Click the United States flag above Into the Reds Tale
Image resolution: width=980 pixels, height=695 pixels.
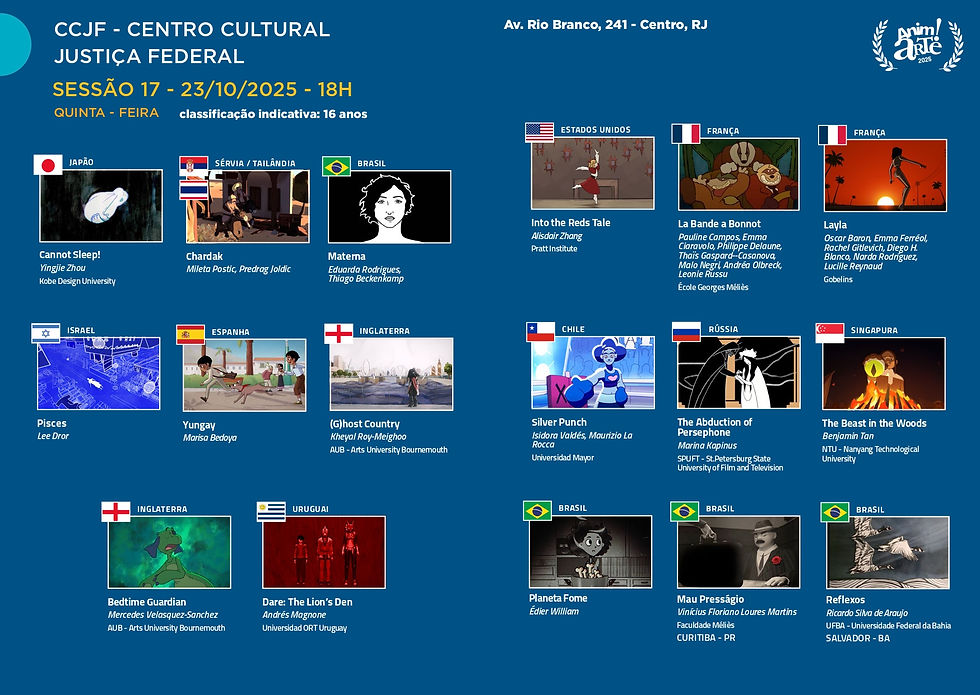539,132
